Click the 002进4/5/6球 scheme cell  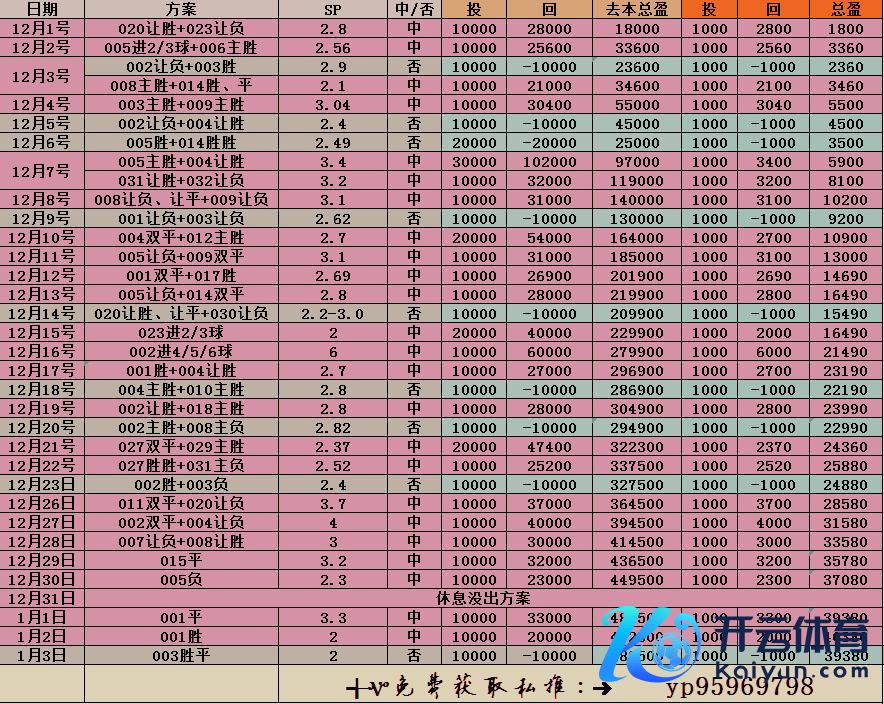click(180, 351)
